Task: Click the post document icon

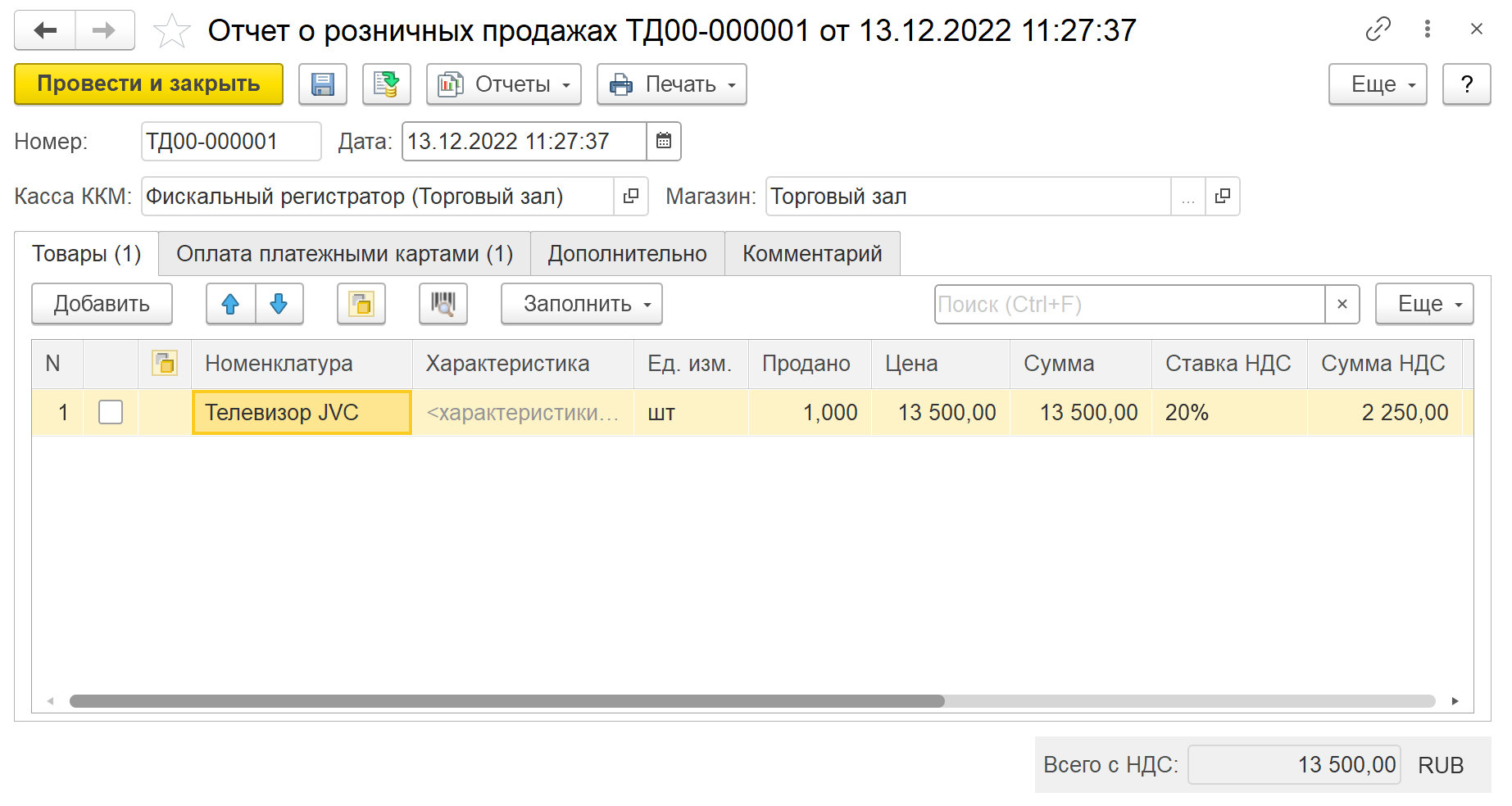Action: coord(386,84)
